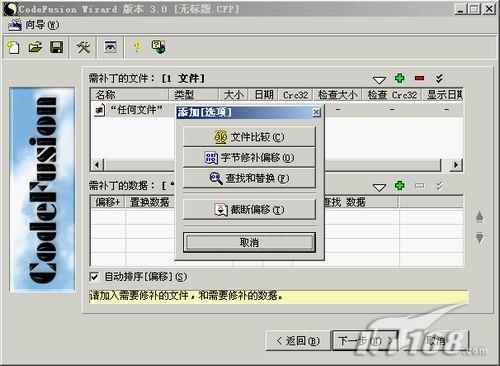The image size is (500, 366).
Task: Click the move up arrow icon
Action: point(480,216)
